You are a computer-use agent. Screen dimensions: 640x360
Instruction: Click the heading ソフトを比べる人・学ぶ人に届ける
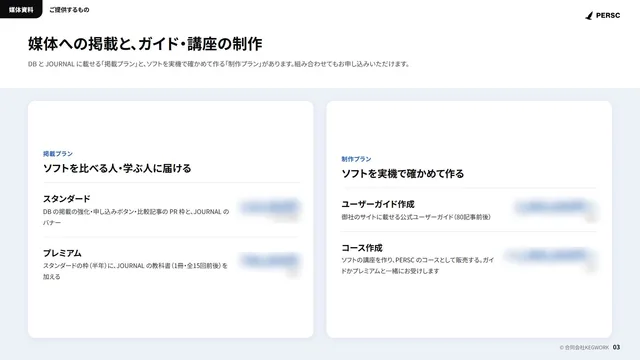tap(117, 168)
